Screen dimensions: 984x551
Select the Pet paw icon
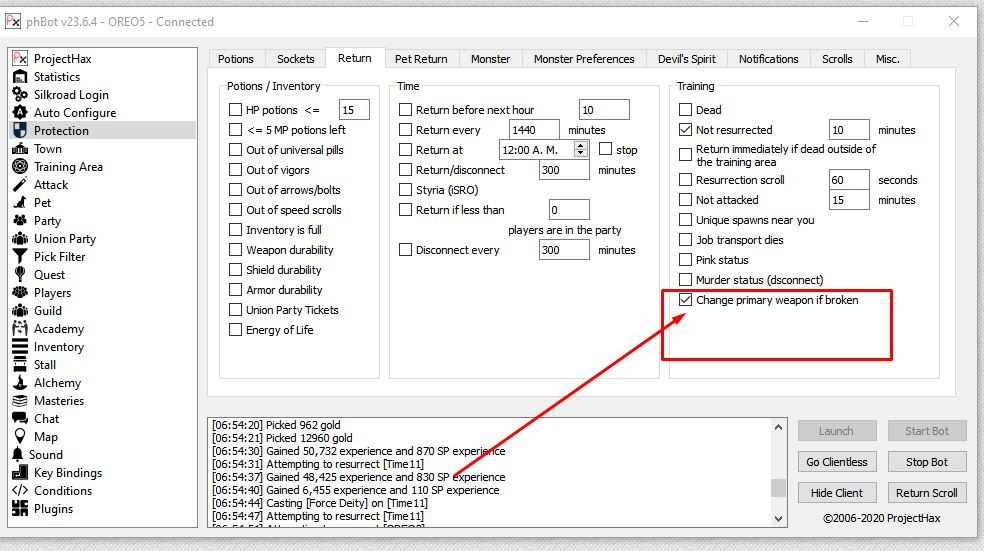click(x=20, y=203)
